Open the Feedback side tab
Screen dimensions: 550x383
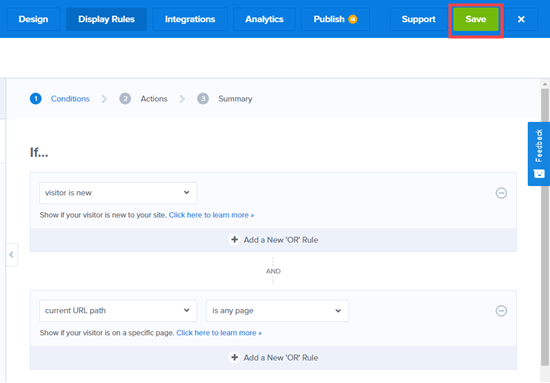pyautogui.click(x=539, y=154)
